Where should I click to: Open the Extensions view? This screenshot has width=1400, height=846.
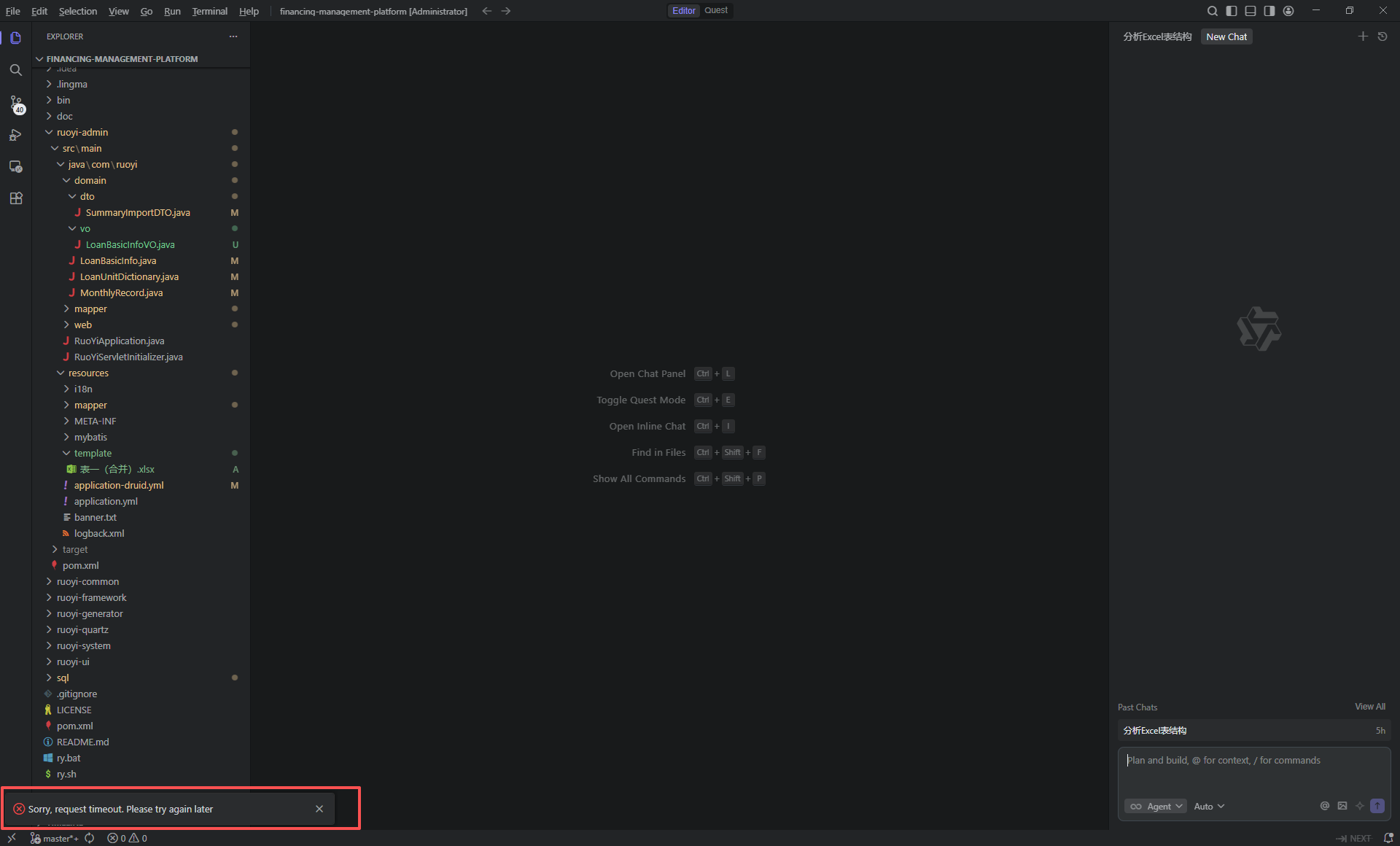[x=16, y=198]
